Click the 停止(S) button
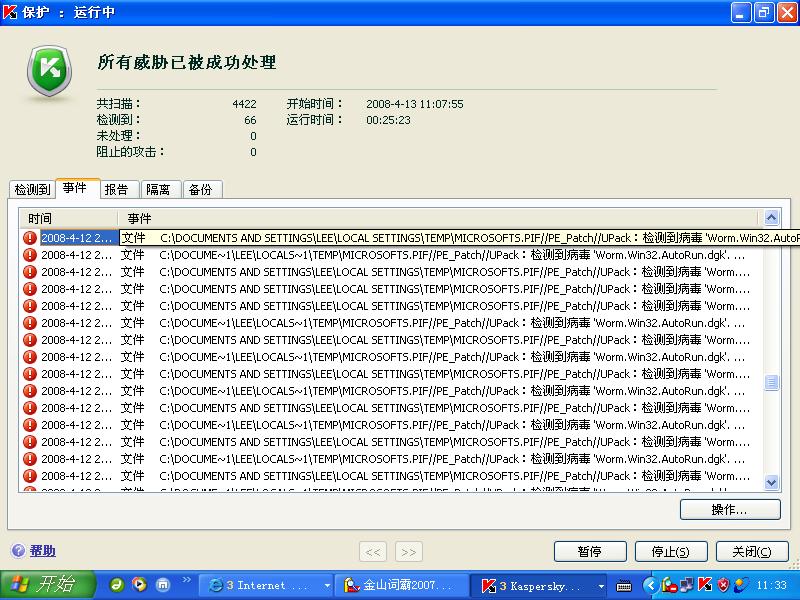This screenshot has height=600, width=800. point(671,552)
